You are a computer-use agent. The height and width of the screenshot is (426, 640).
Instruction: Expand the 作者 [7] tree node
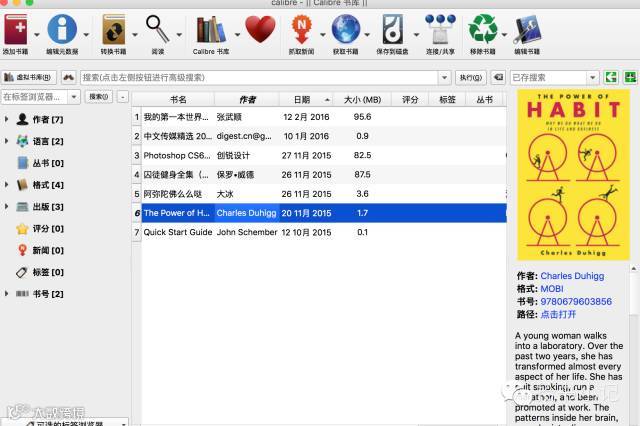(6, 119)
